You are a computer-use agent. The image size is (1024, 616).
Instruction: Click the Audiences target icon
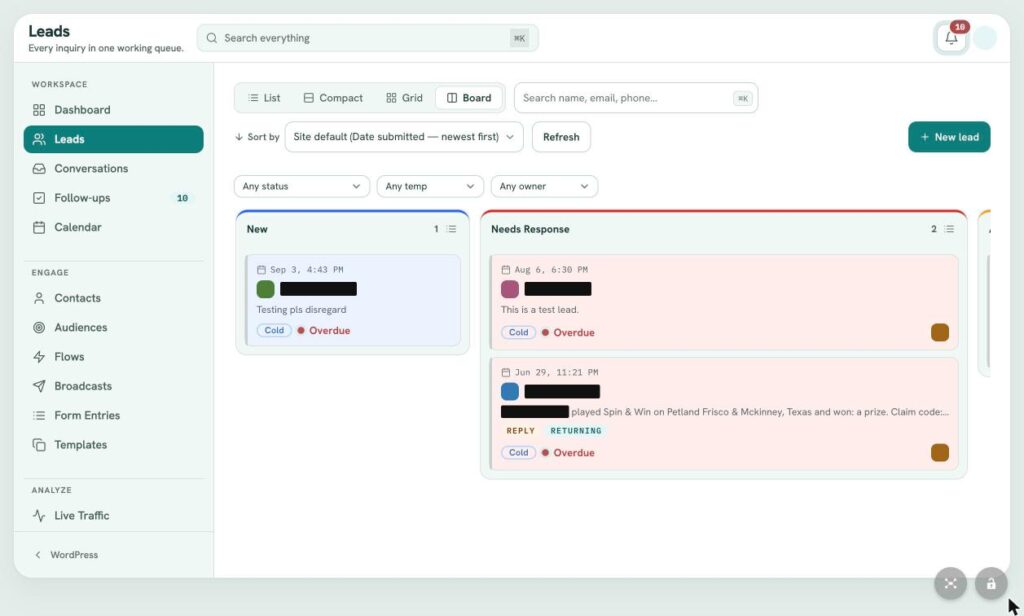point(39,327)
